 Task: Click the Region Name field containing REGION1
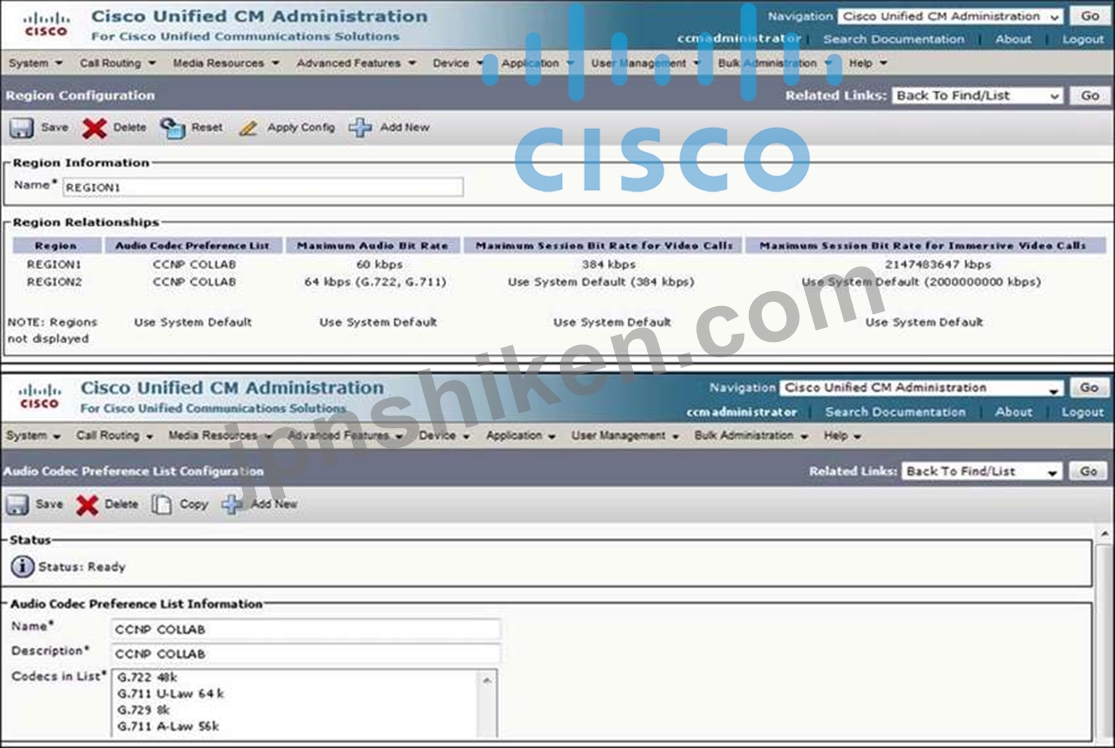pos(263,187)
